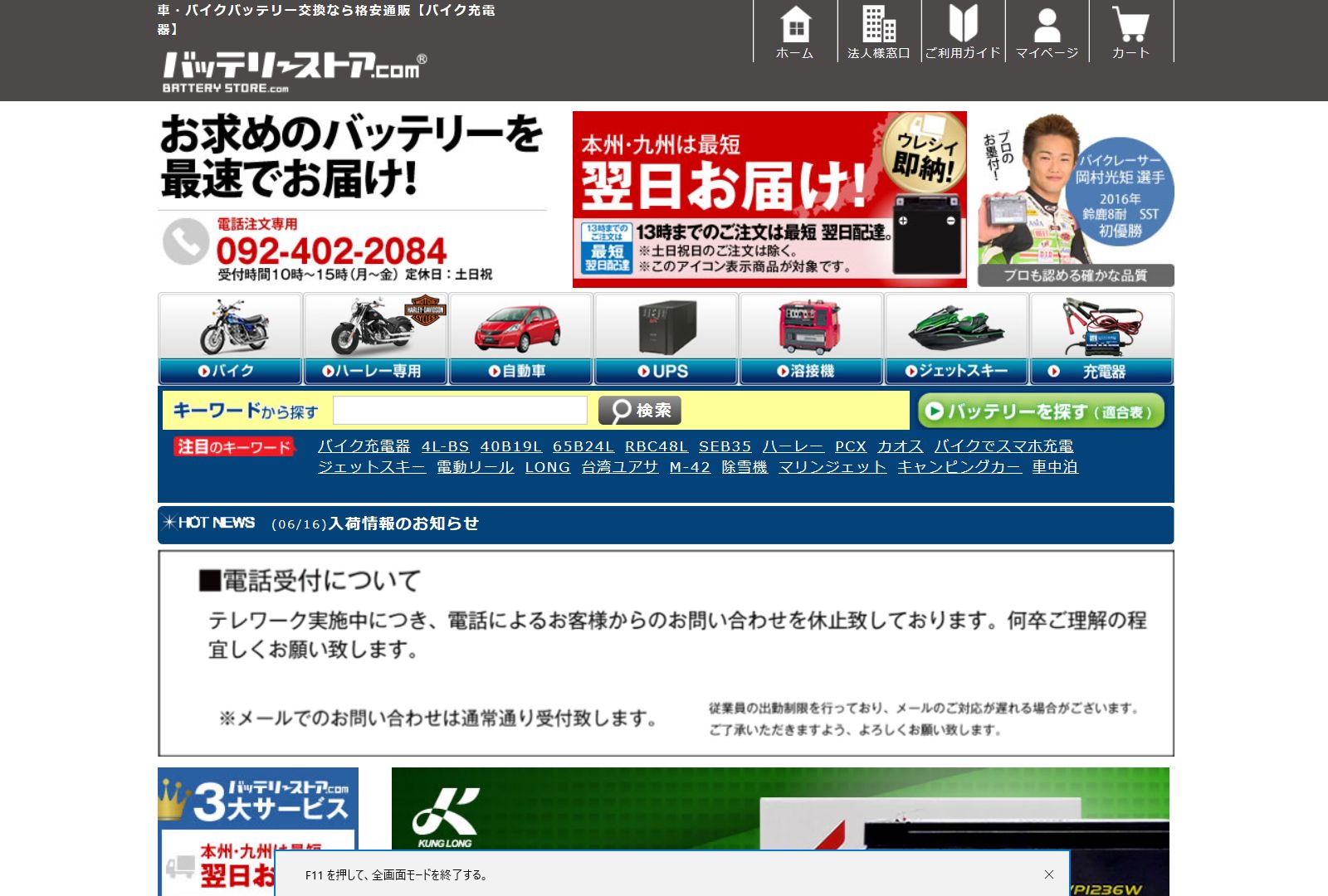Open the キャンピングカー keyword link
The height and width of the screenshot is (896, 1328).
(x=959, y=467)
